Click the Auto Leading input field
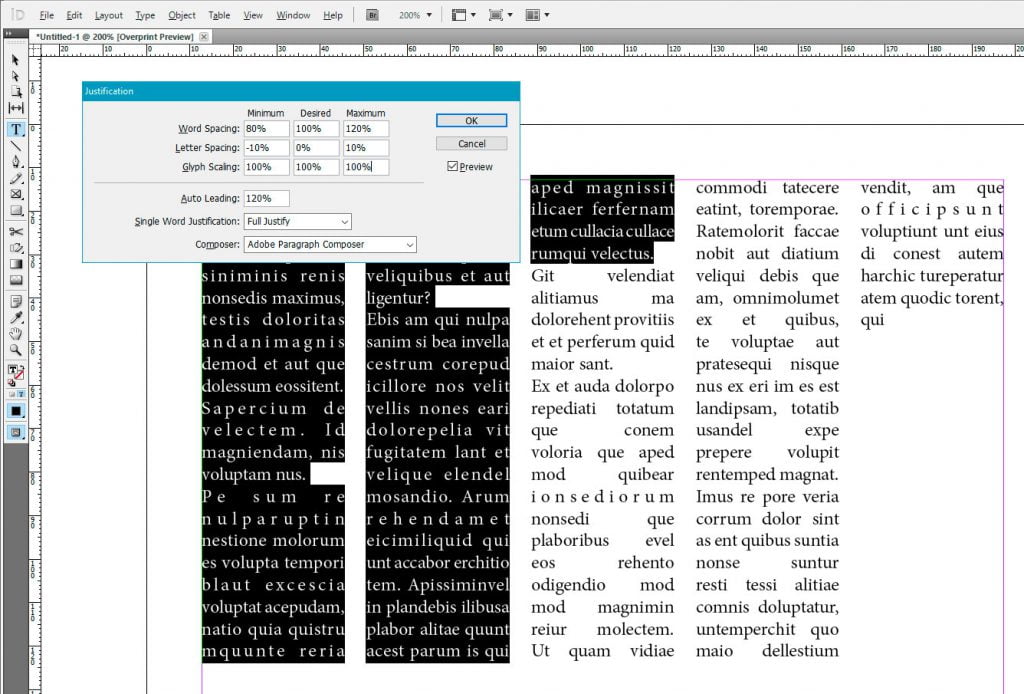This screenshot has height=694, width=1024. 266,198
